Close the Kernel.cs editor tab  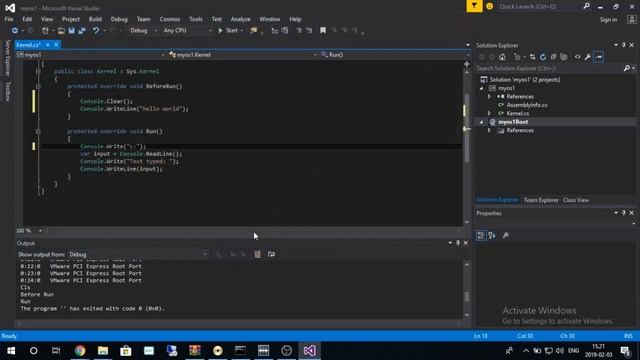(x=56, y=44)
